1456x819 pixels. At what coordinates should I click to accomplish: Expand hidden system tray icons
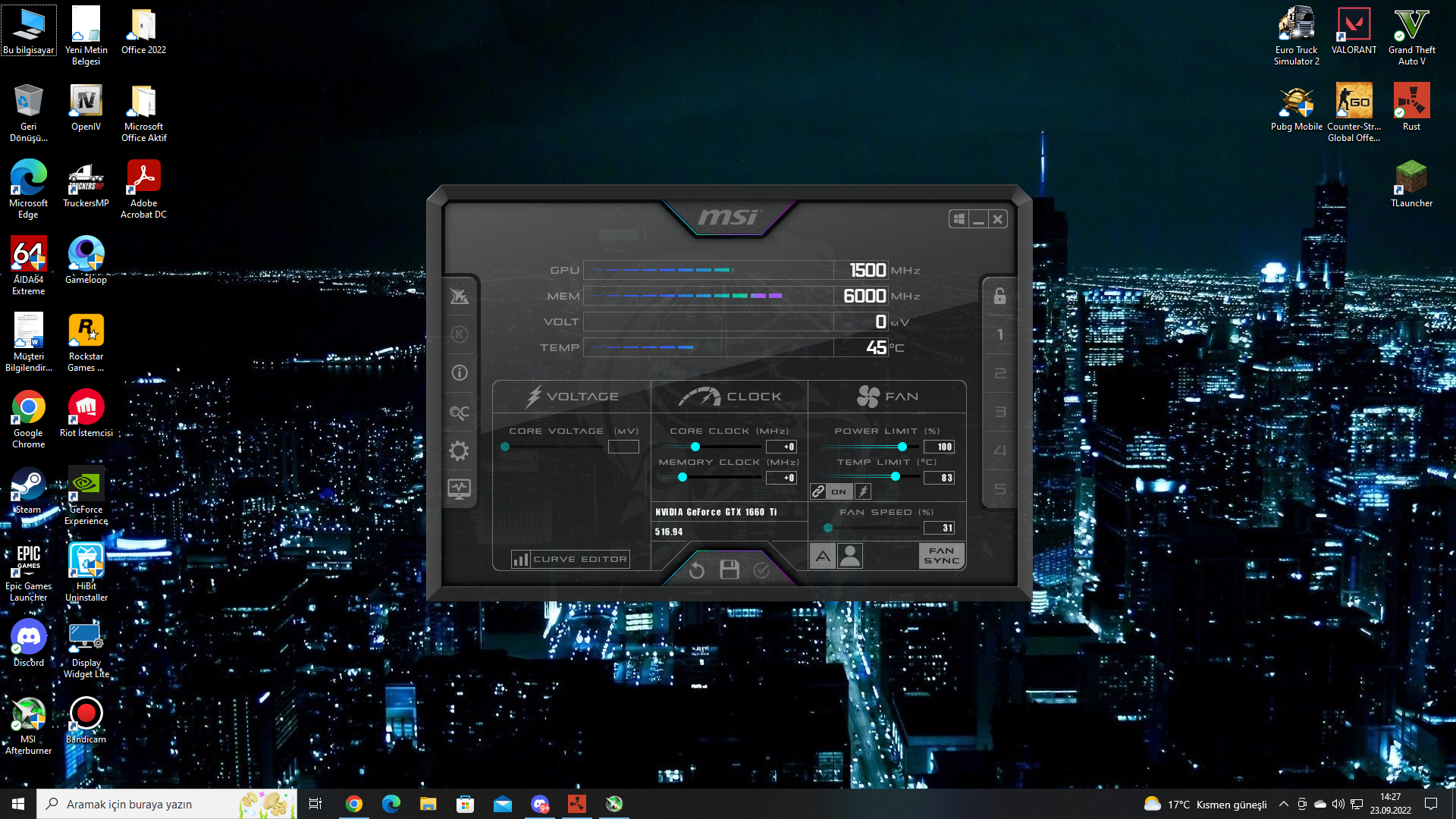(x=1283, y=804)
